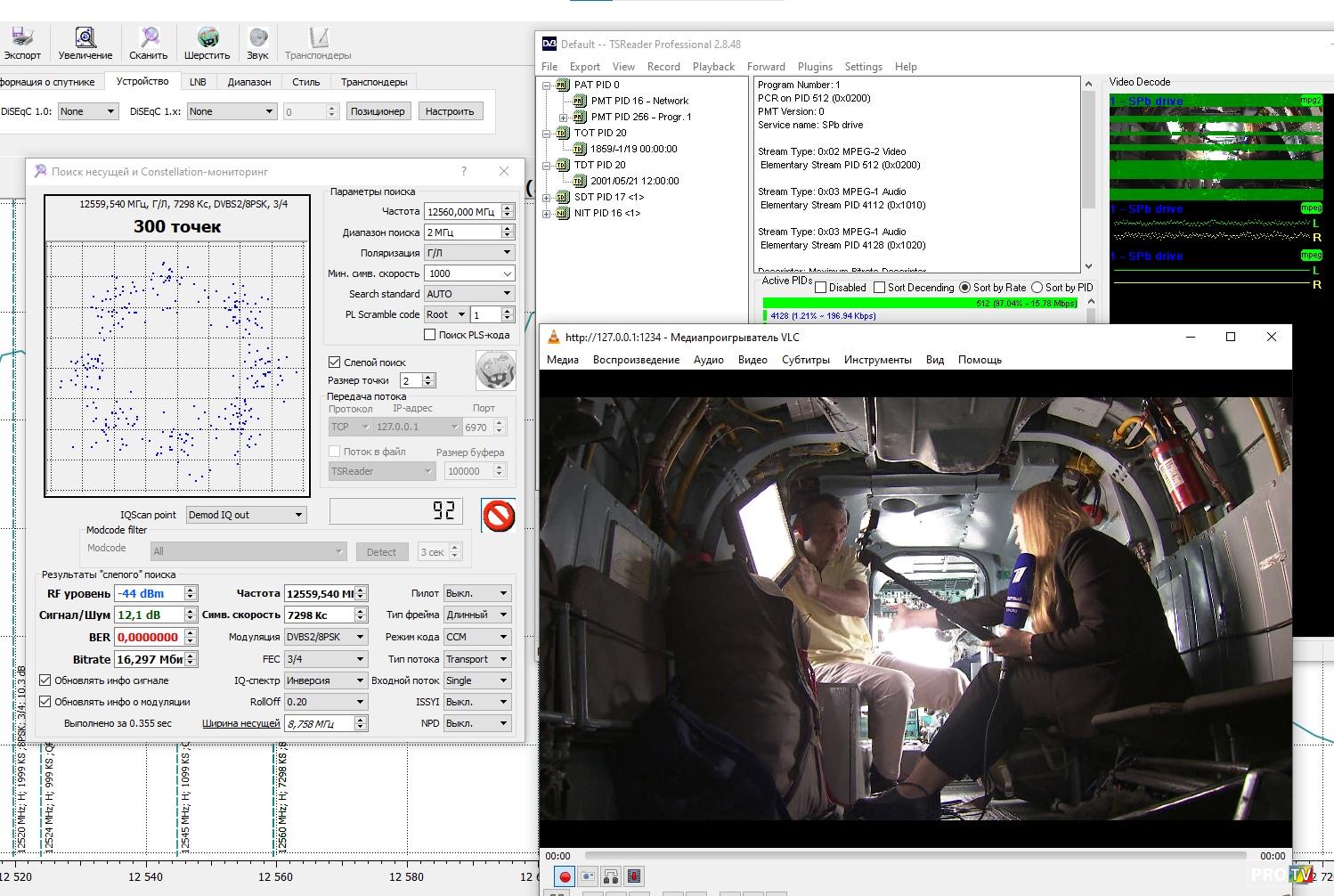
Task: Open the Поляризация dropdown
Action: [x=469, y=253]
